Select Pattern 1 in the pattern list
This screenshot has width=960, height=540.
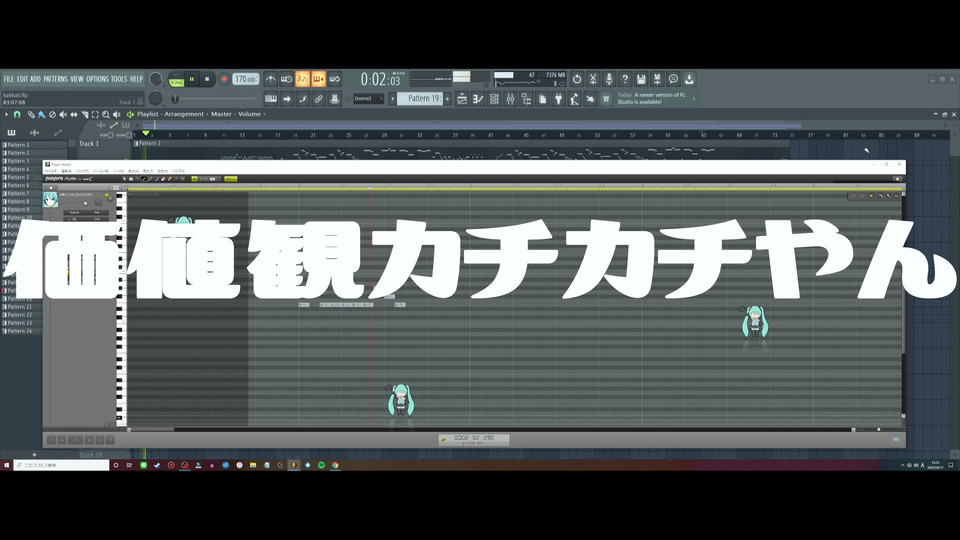coord(20,145)
